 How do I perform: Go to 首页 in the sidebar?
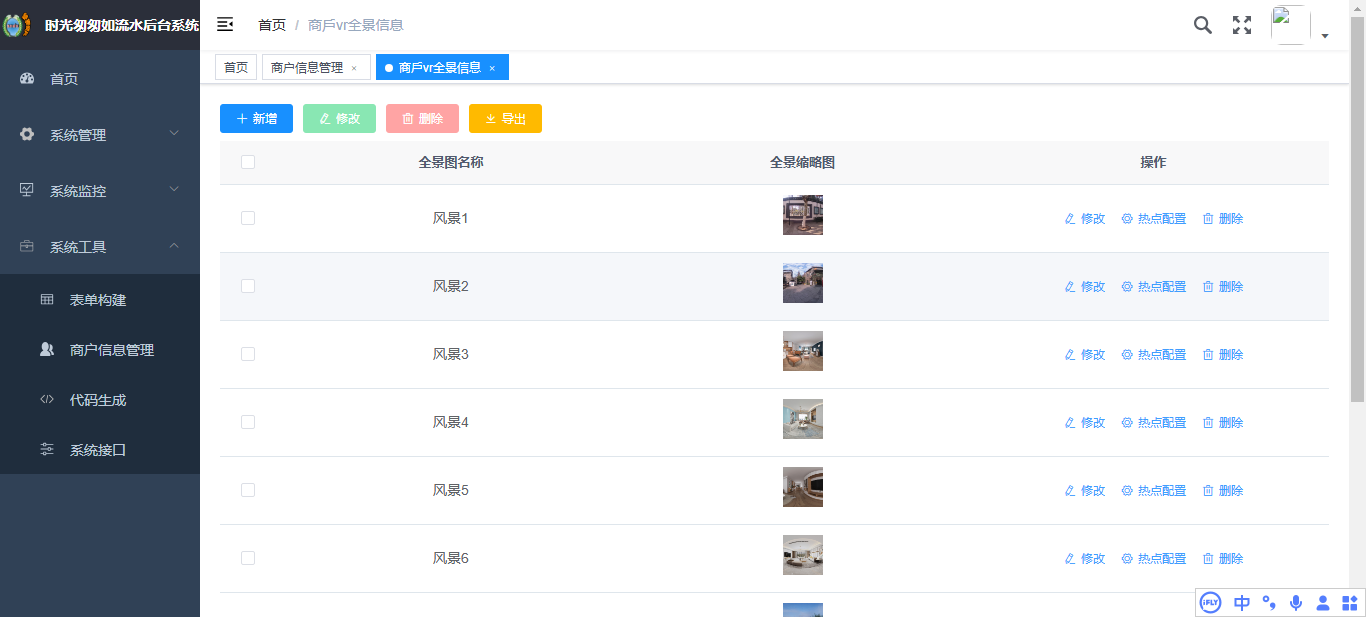(x=100, y=78)
